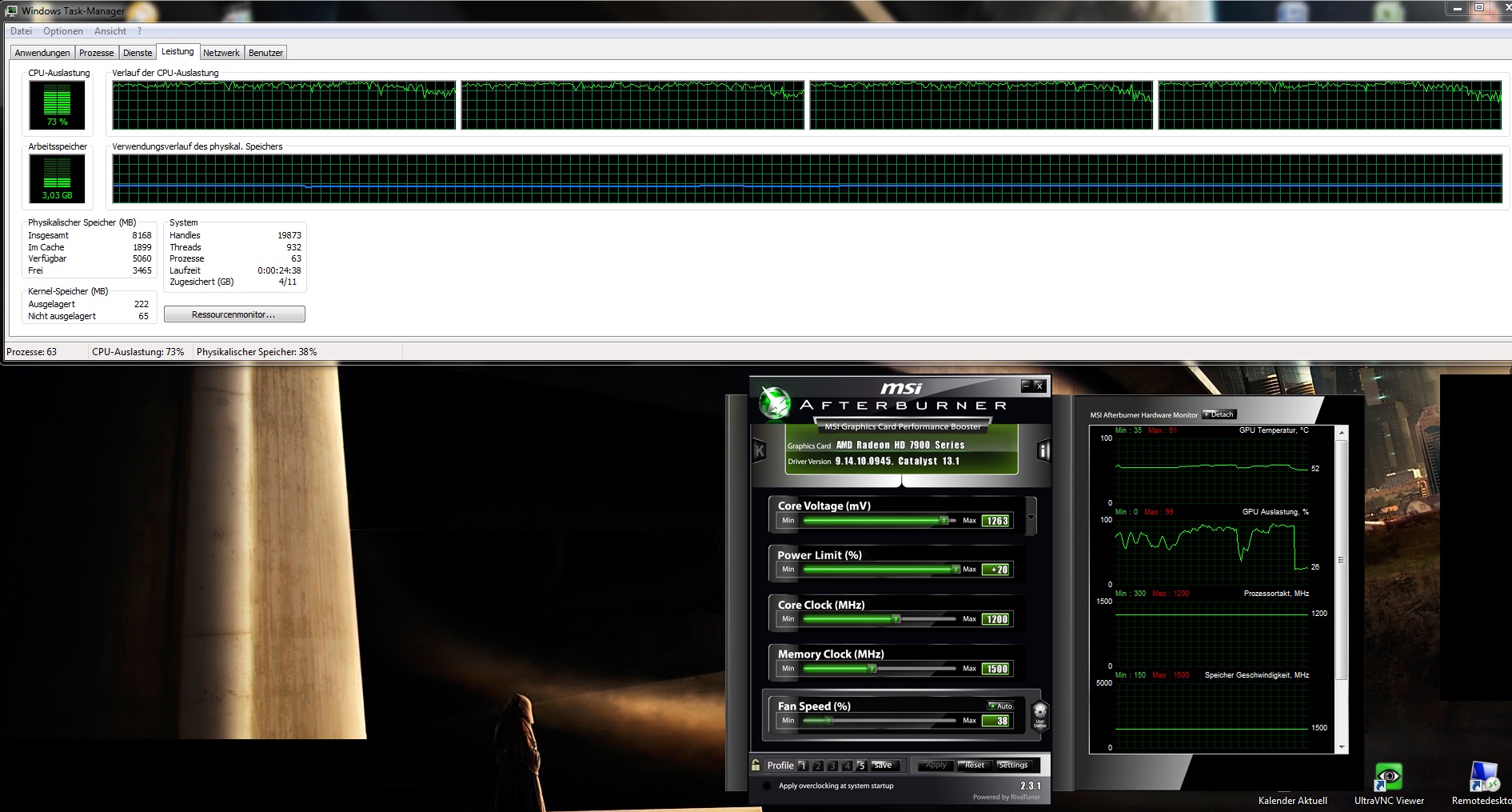Select Afterburner profile slot 2
Image resolution: width=1512 pixels, height=812 pixels.
(818, 766)
